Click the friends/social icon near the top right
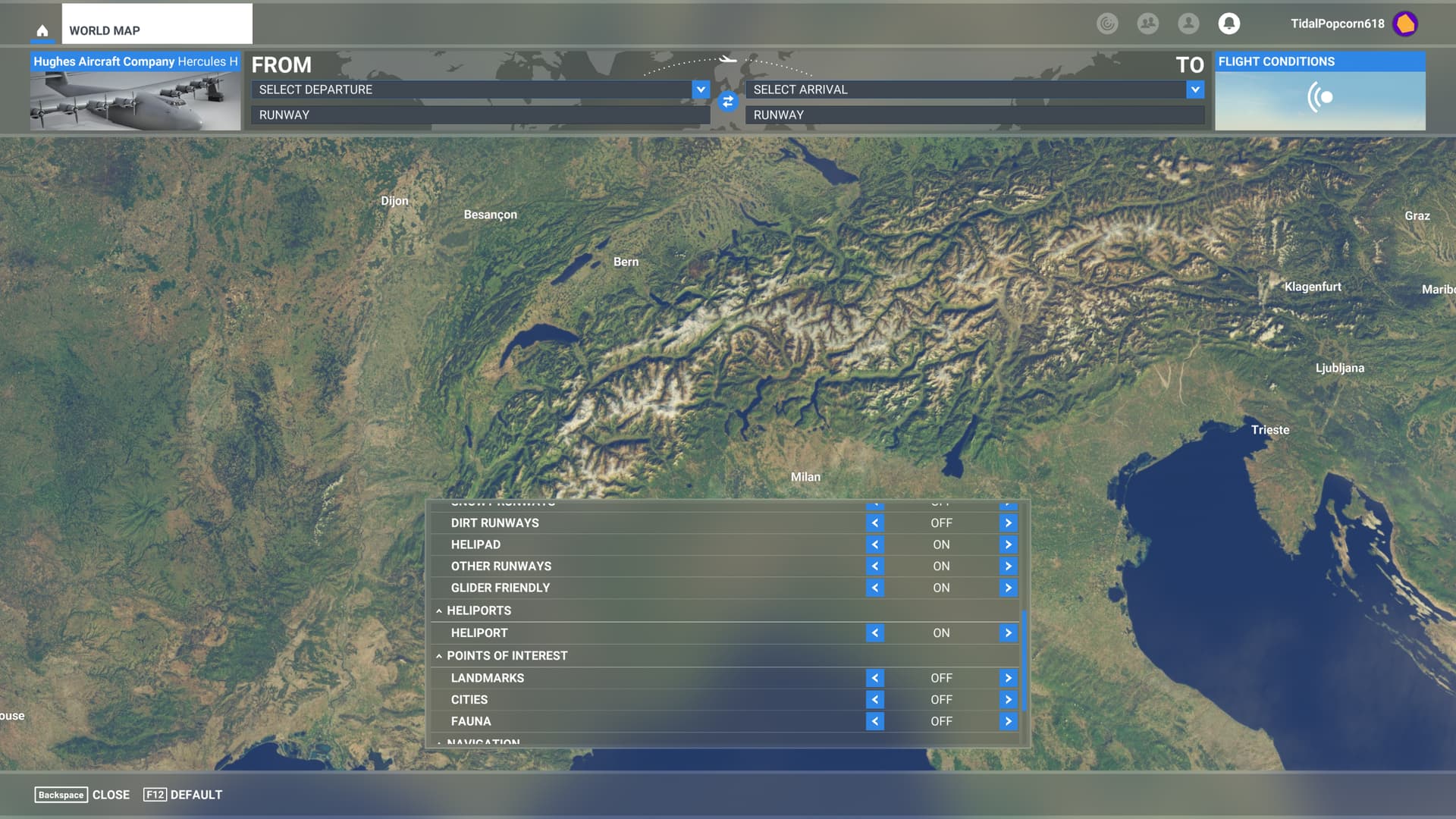Viewport: 1456px width, 819px height. (x=1147, y=24)
